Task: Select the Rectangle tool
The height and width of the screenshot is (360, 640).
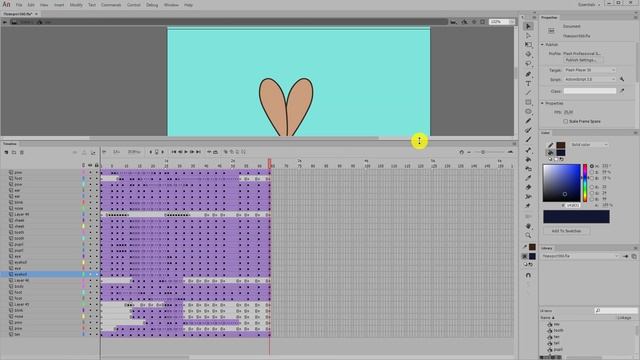Action: 528,102
